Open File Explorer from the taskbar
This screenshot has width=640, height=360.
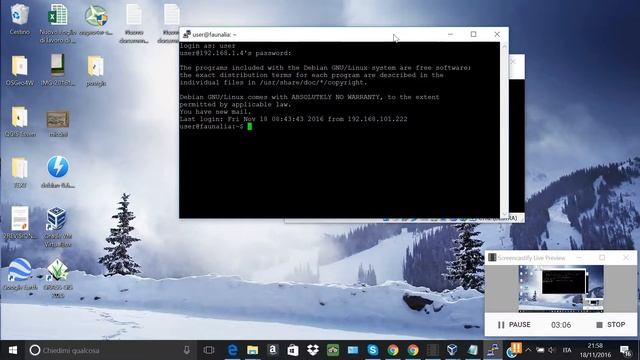coord(253,350)
